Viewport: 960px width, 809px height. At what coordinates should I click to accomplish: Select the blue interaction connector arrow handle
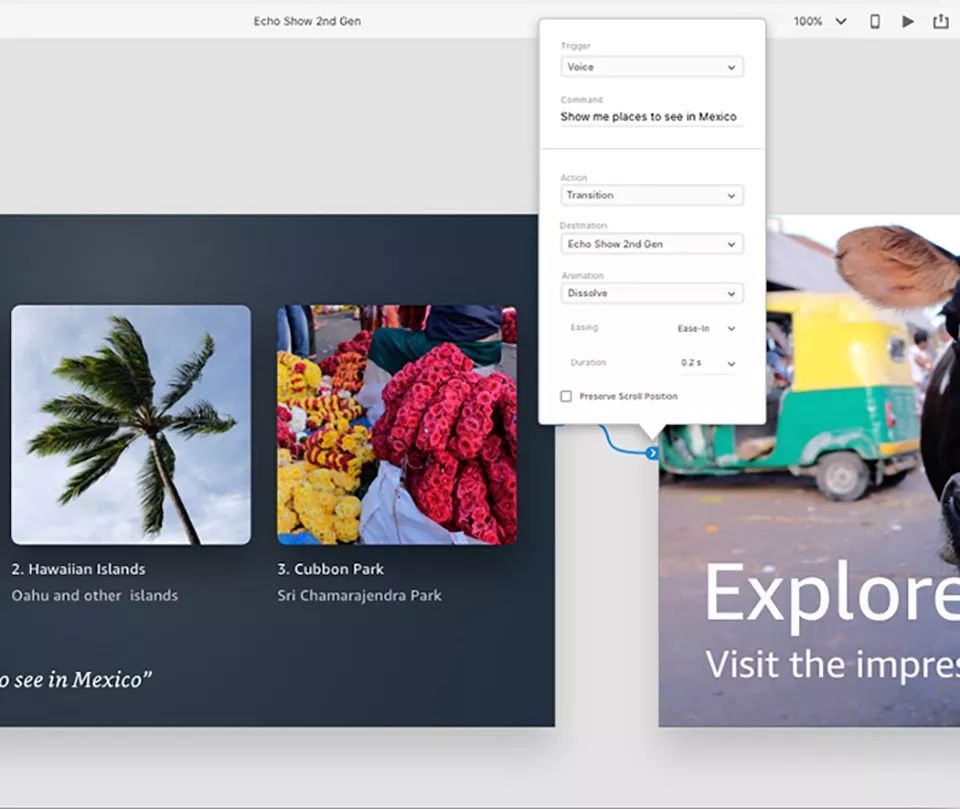[652, 453]
